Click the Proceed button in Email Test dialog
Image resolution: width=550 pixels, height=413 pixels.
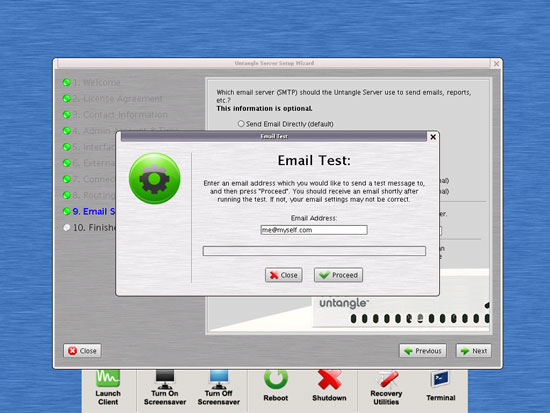(338, 275)
